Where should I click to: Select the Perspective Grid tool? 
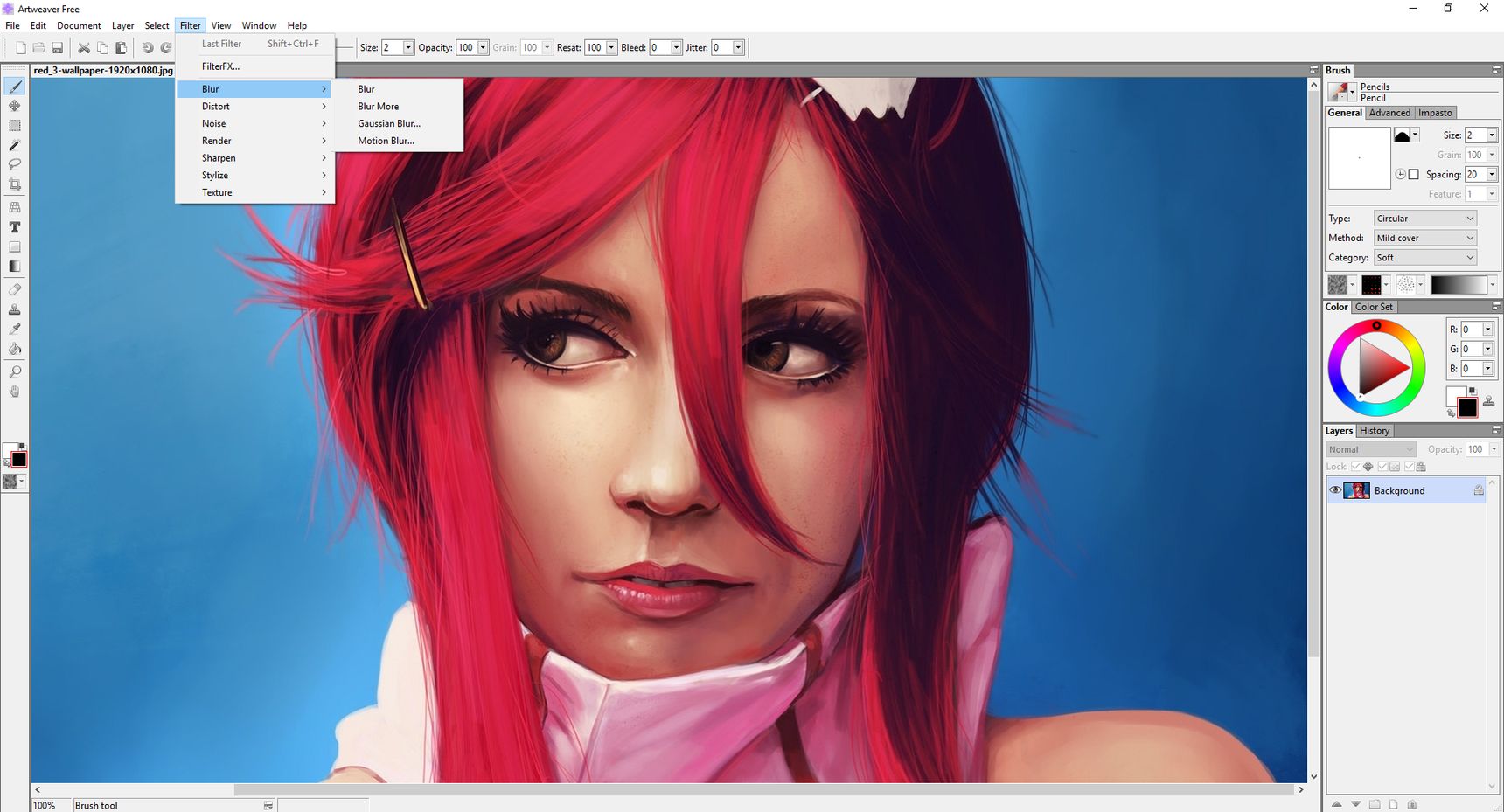pyautogui.click(x=15, y=207)
